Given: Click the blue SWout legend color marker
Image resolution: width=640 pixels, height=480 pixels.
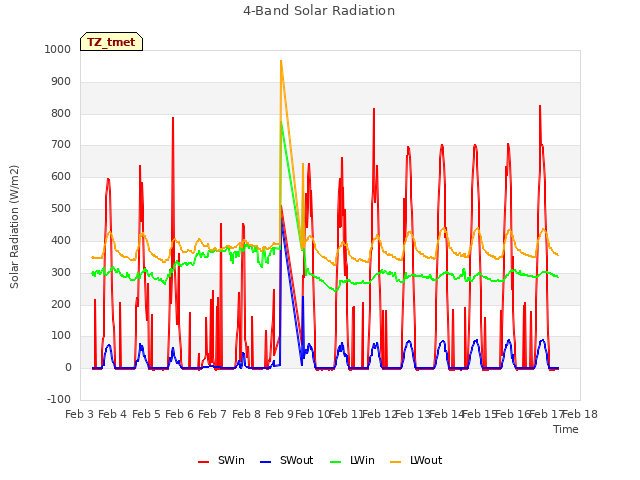Looking at the screenshot, I should pyautogui.click(x=265, y=462).
